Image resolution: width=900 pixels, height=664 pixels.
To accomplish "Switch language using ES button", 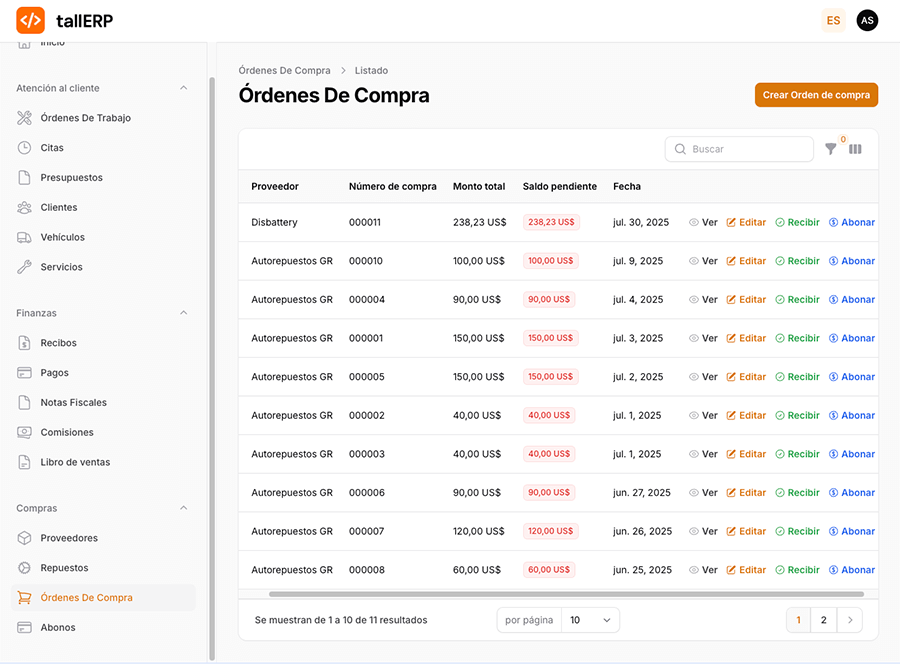I will click(833, 20).
